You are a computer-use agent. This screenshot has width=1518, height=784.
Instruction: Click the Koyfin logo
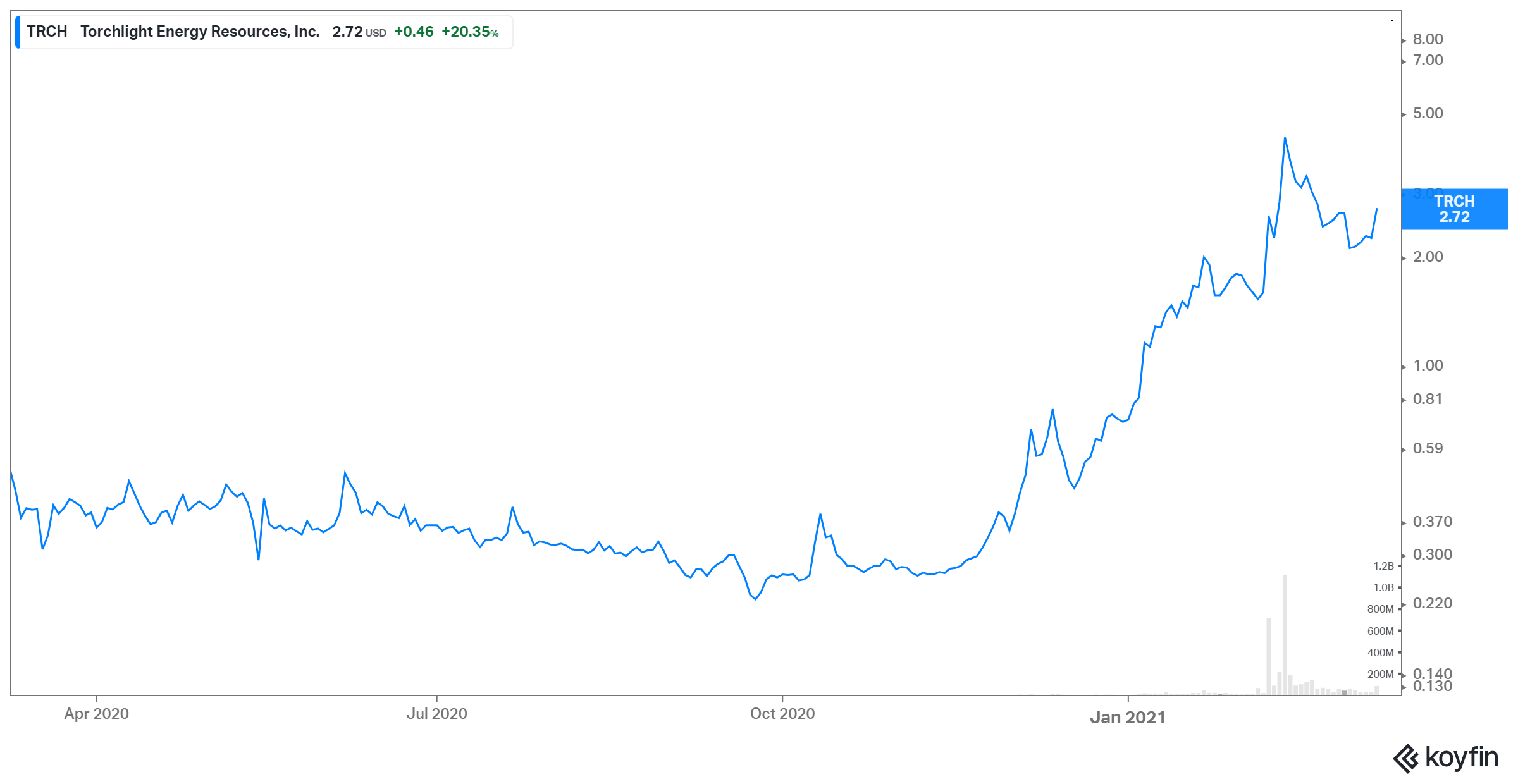pyautogui.click(x=1446, y=757)
